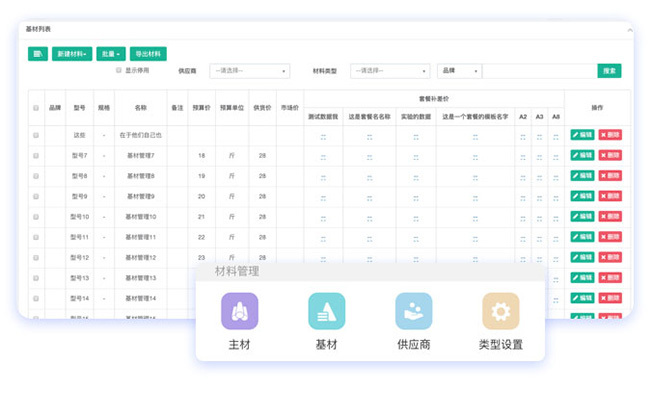Click the package price icon under 测试数据我 for 型号7
Screen dimensions: 650x400
[323, 155]
